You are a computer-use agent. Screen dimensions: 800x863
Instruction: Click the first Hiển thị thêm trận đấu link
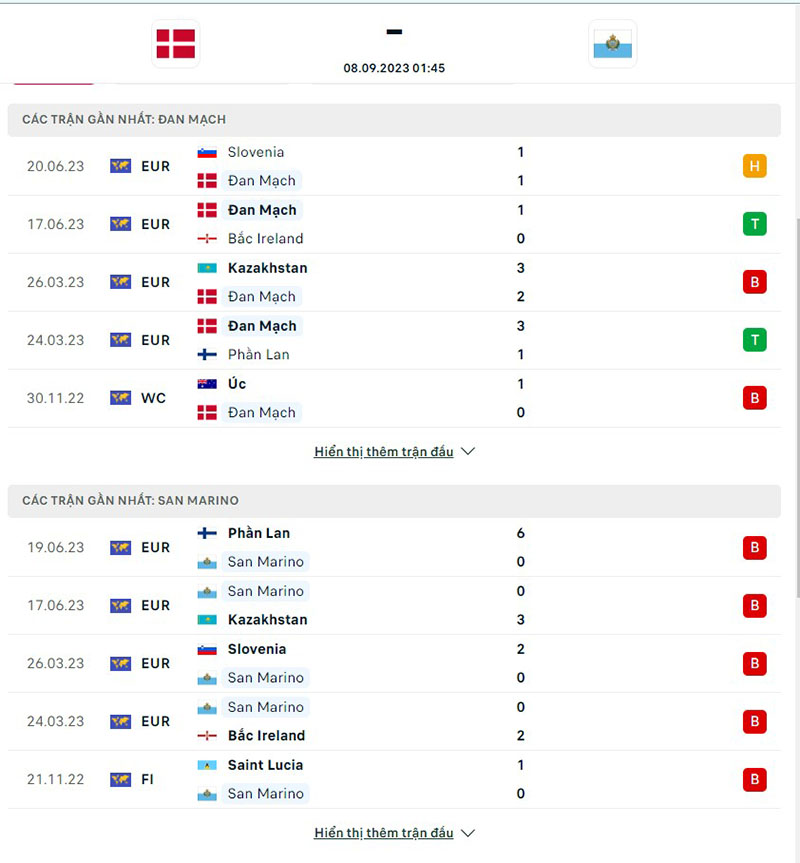coord(384,451)
